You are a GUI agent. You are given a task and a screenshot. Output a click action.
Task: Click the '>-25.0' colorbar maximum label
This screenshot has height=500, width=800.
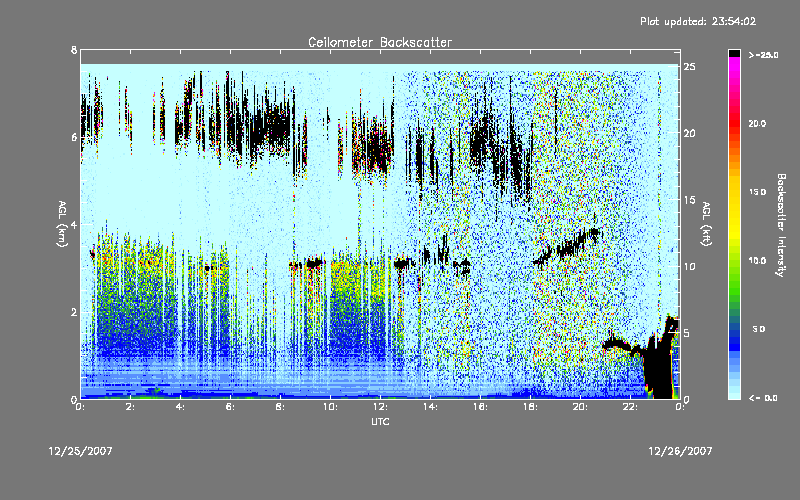(x=764, y=55)
